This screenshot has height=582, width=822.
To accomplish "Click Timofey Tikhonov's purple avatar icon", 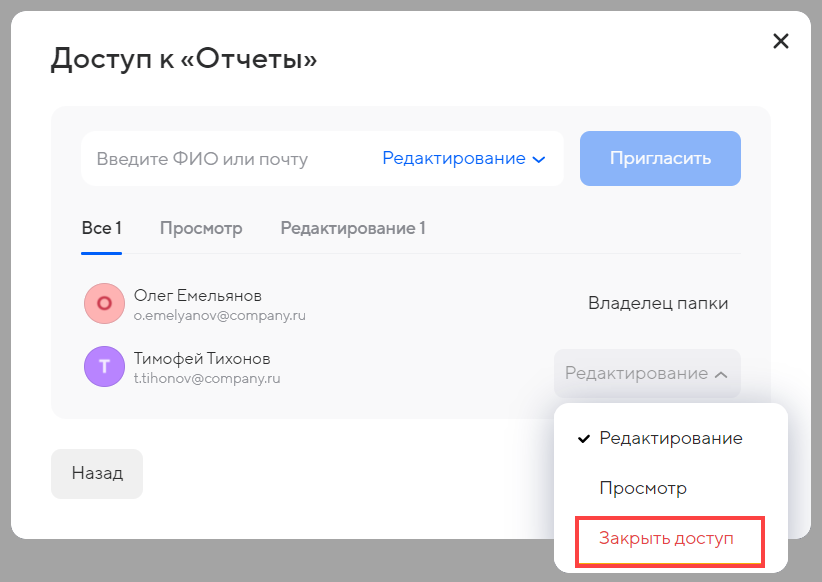I will point(103,367).
